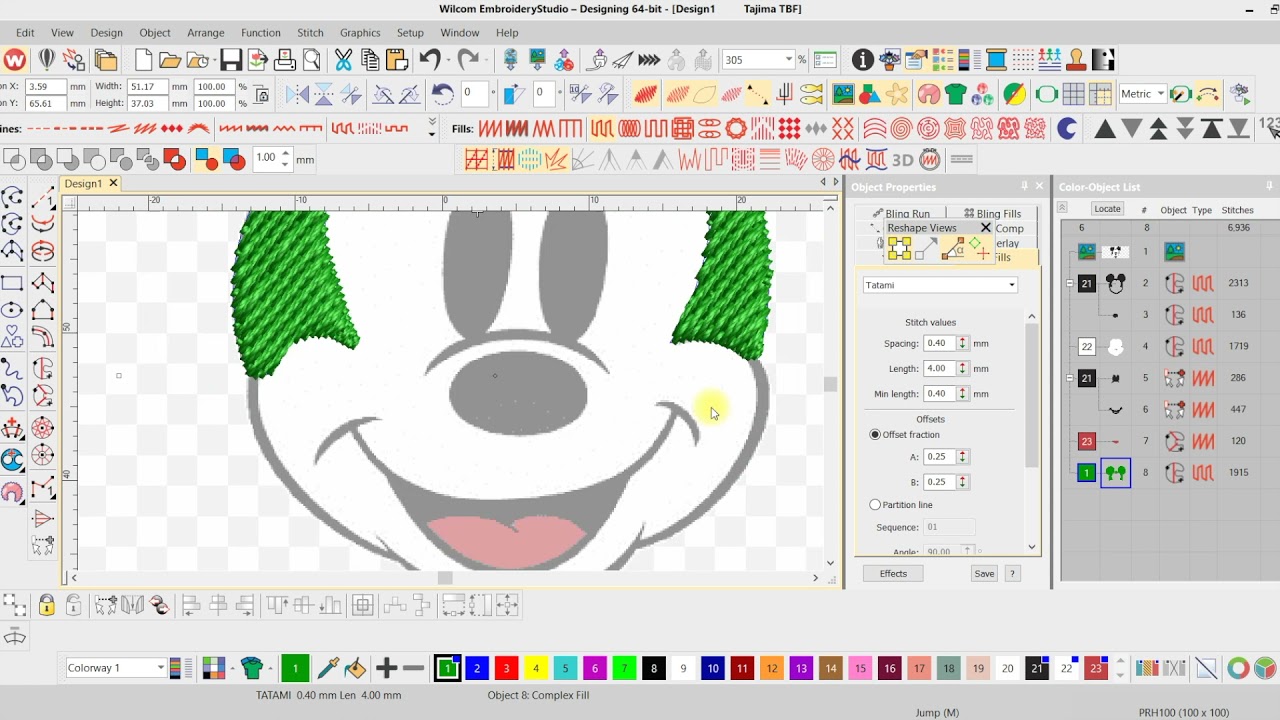Screen dimensions: 1280x720
Task: Open a design with the folder icon
Action: click(x=170, y=60)
